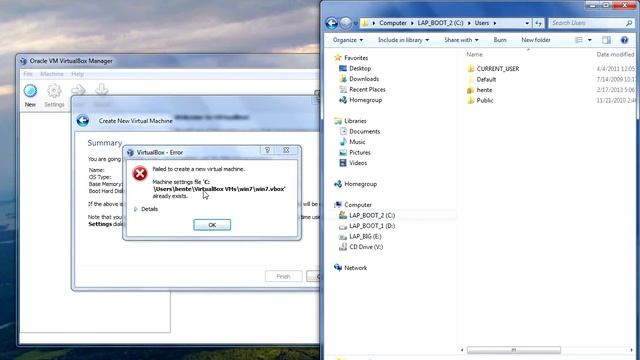This screenshot has height=360, width=640.
Task: Select LAP_BOOT_2 (C:) drive in tree
Action: click(372, 216)
